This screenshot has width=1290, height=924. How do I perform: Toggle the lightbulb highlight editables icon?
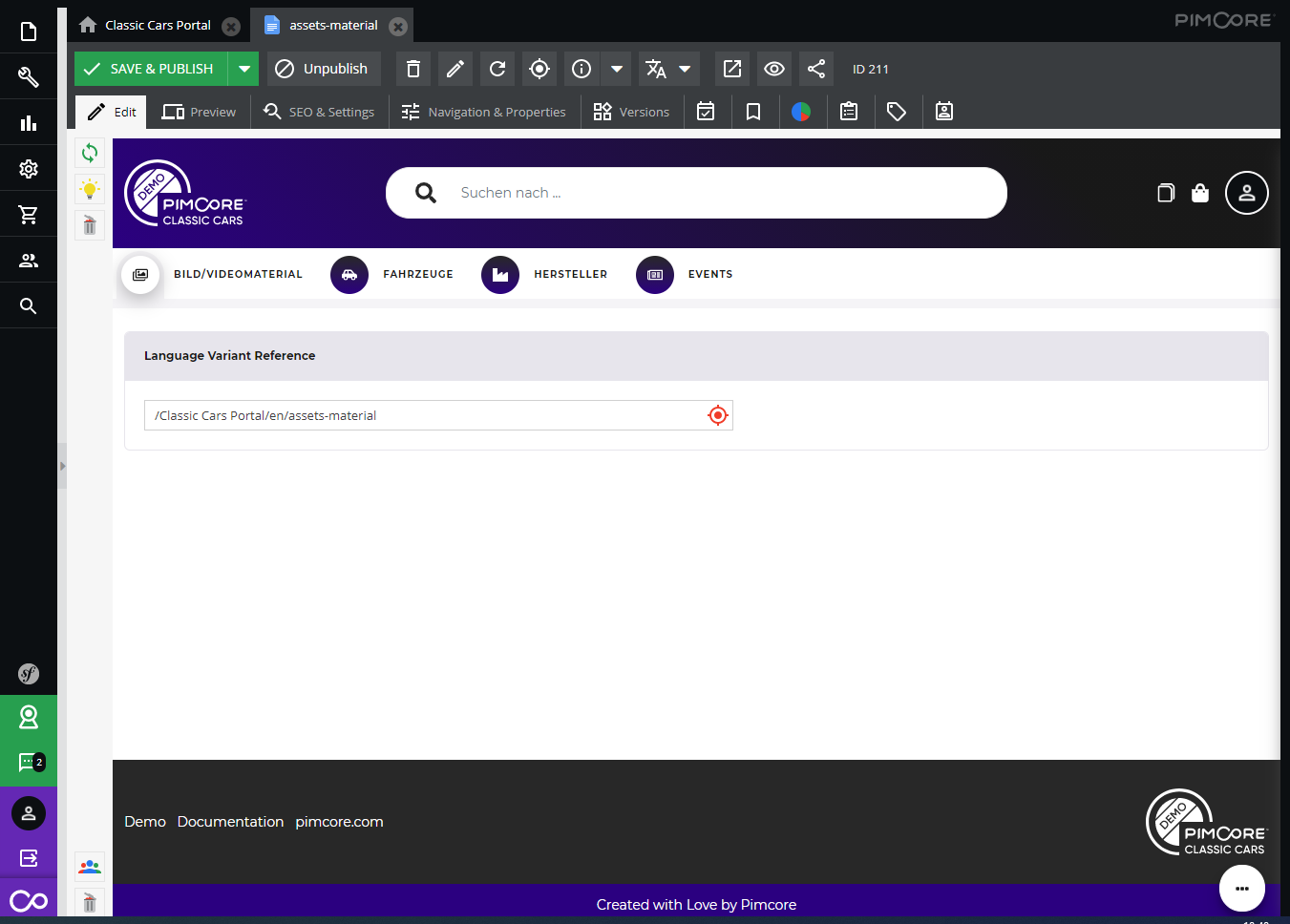90,189
